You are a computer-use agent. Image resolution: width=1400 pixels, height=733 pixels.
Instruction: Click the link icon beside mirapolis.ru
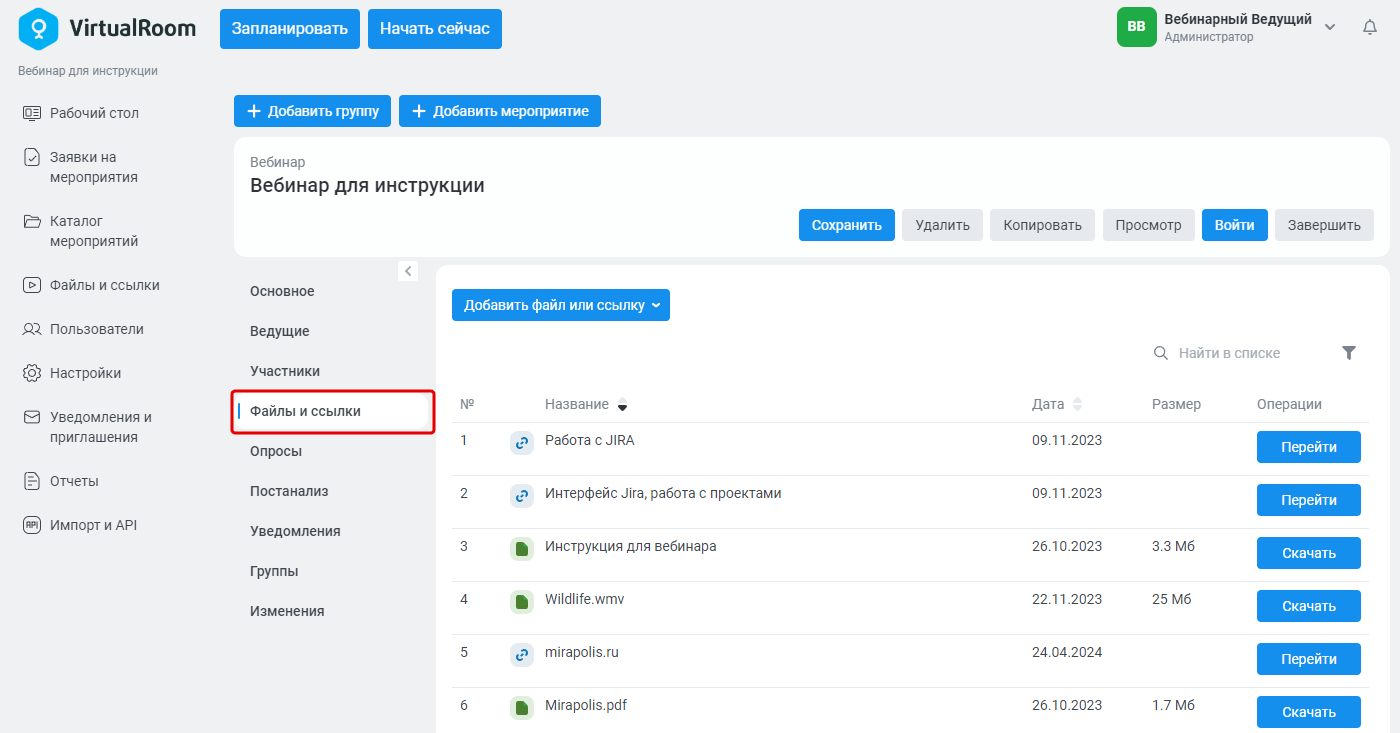pyautogui.click(x=521, y=655)
